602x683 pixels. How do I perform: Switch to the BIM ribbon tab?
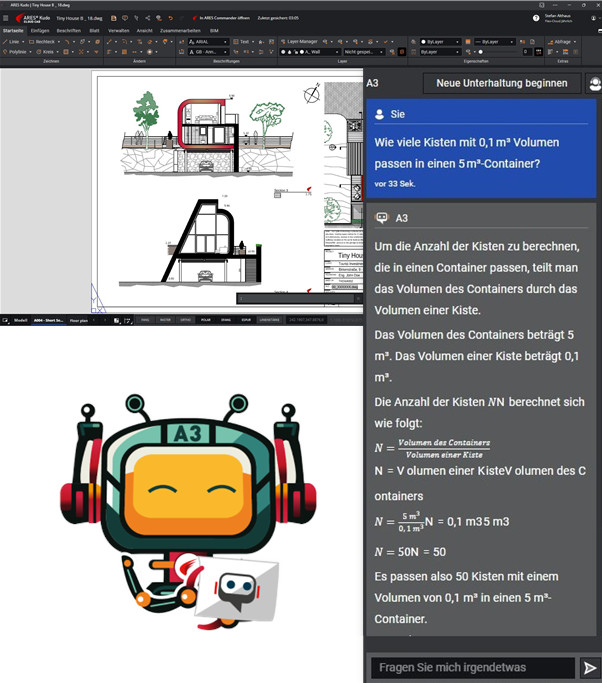214,31
